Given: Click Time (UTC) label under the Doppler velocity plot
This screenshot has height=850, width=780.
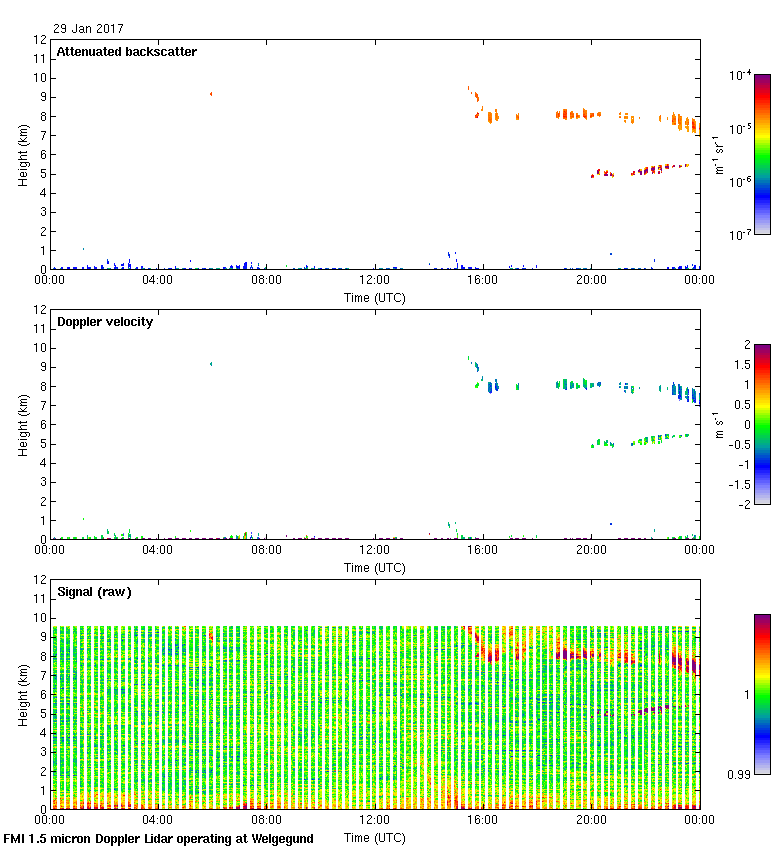Looking at the screenshot, I should pyautogui.click(x=375, y=567).
